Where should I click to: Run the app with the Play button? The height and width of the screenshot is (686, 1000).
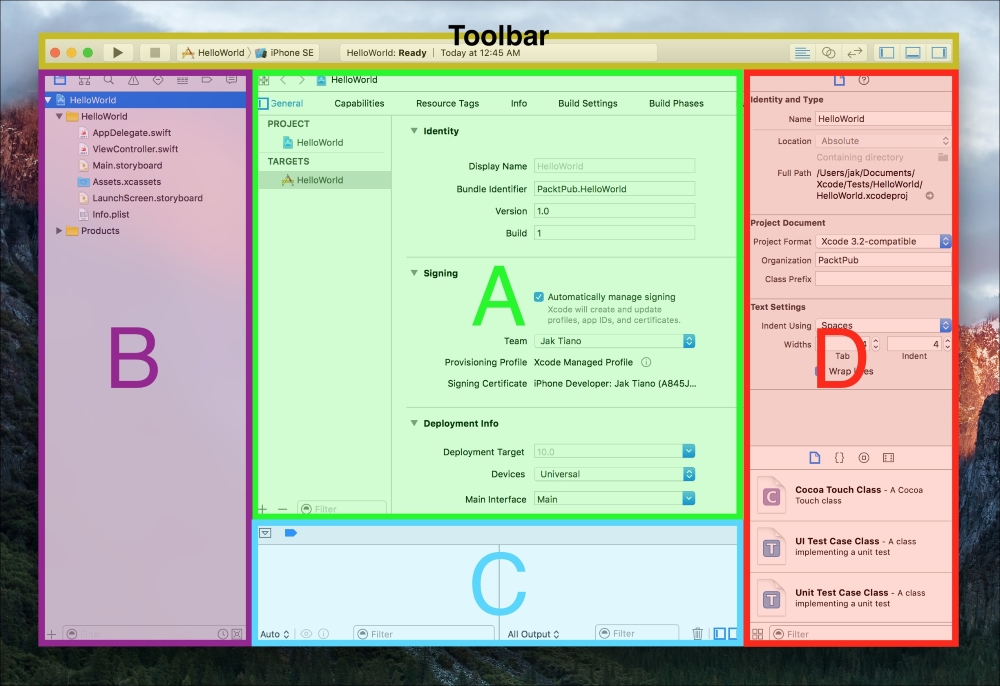118,52
